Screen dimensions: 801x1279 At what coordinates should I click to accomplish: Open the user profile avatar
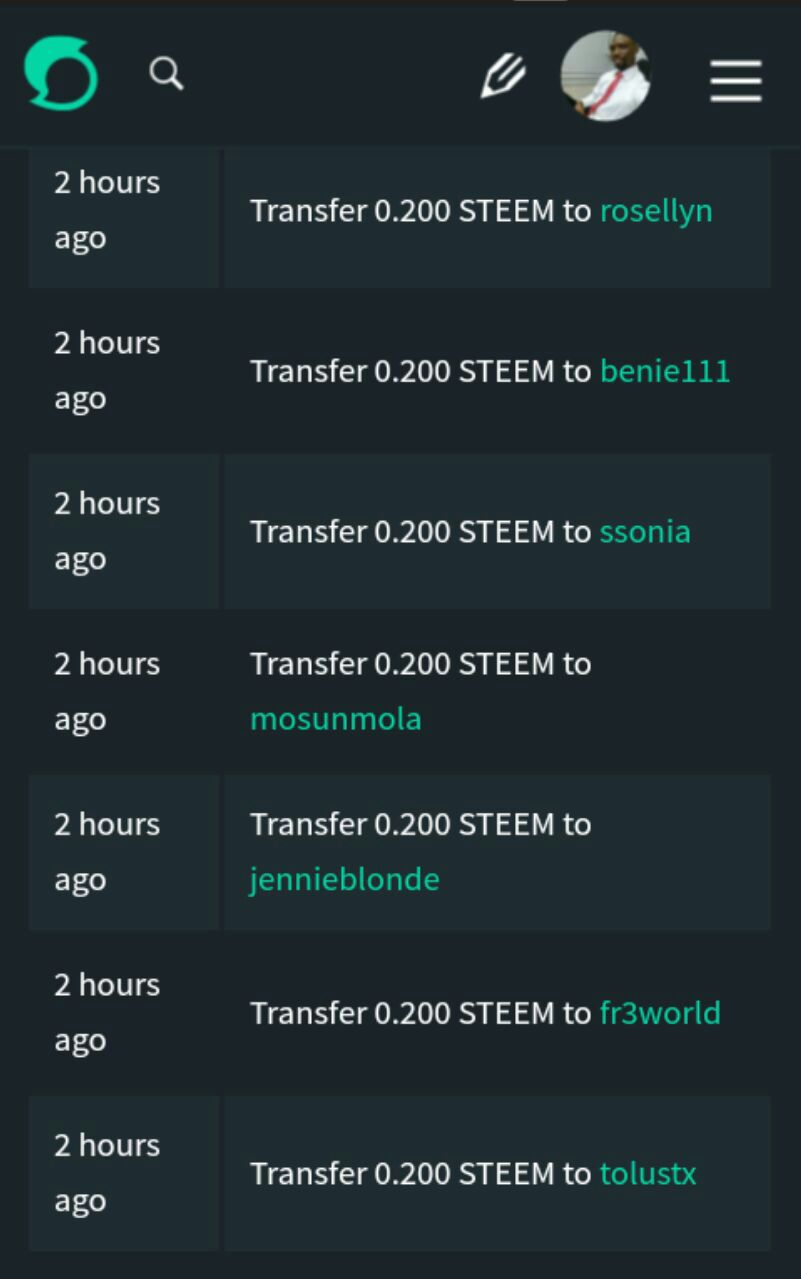coord(605,76)
